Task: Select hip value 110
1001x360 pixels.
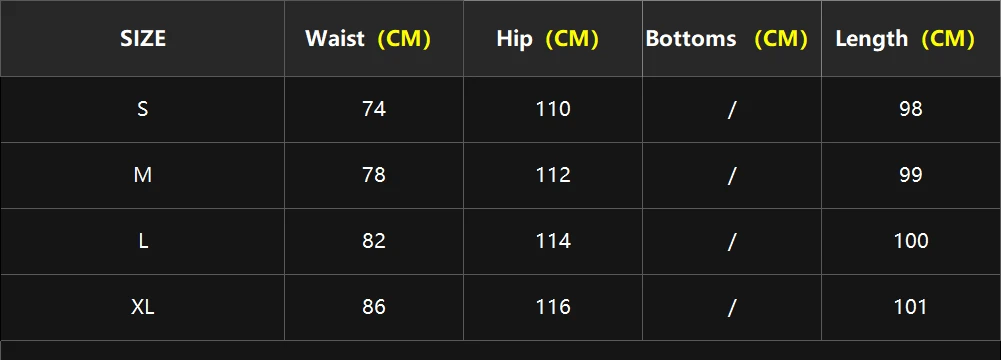Action: click(553, 110)
